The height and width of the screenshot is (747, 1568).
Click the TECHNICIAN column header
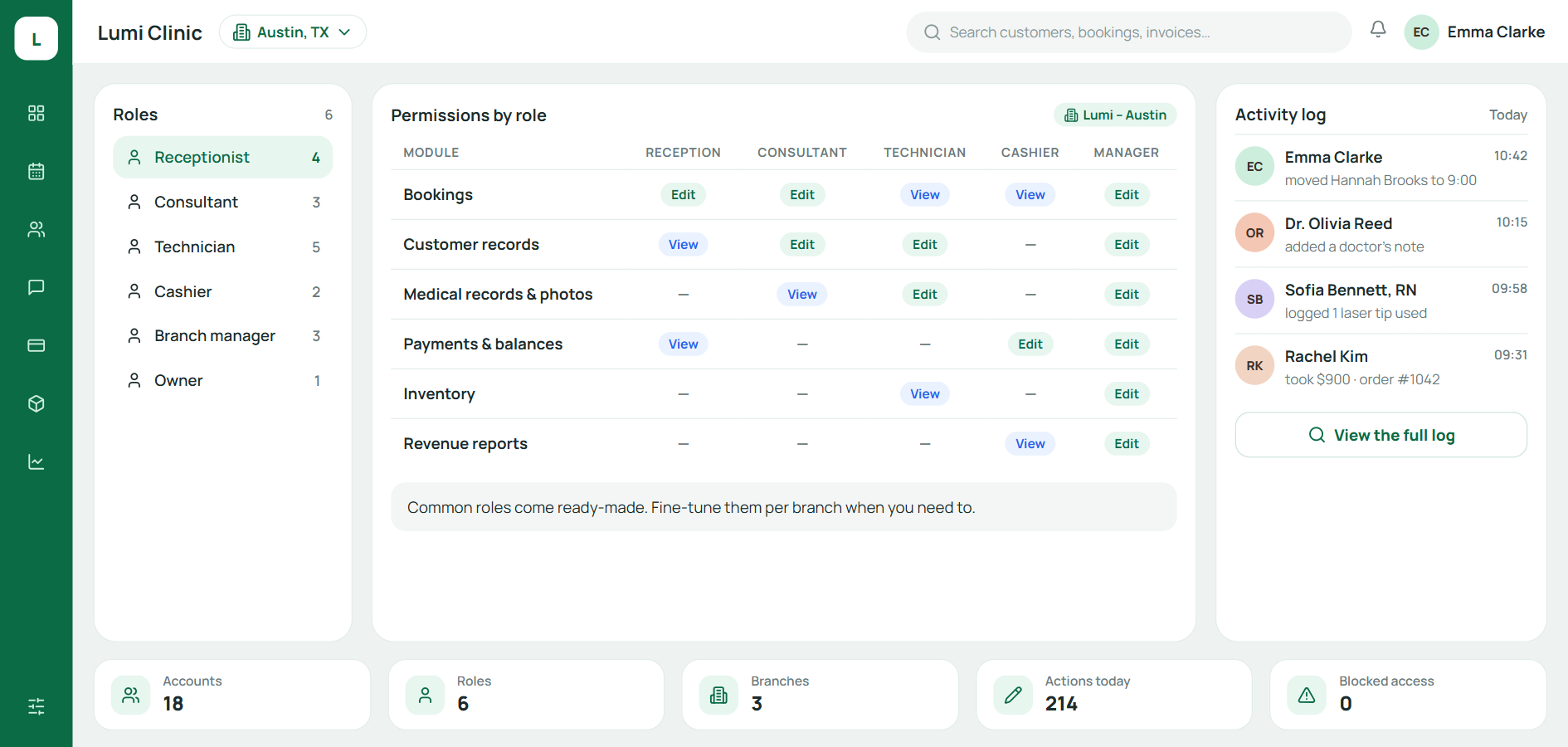point(925,153)
